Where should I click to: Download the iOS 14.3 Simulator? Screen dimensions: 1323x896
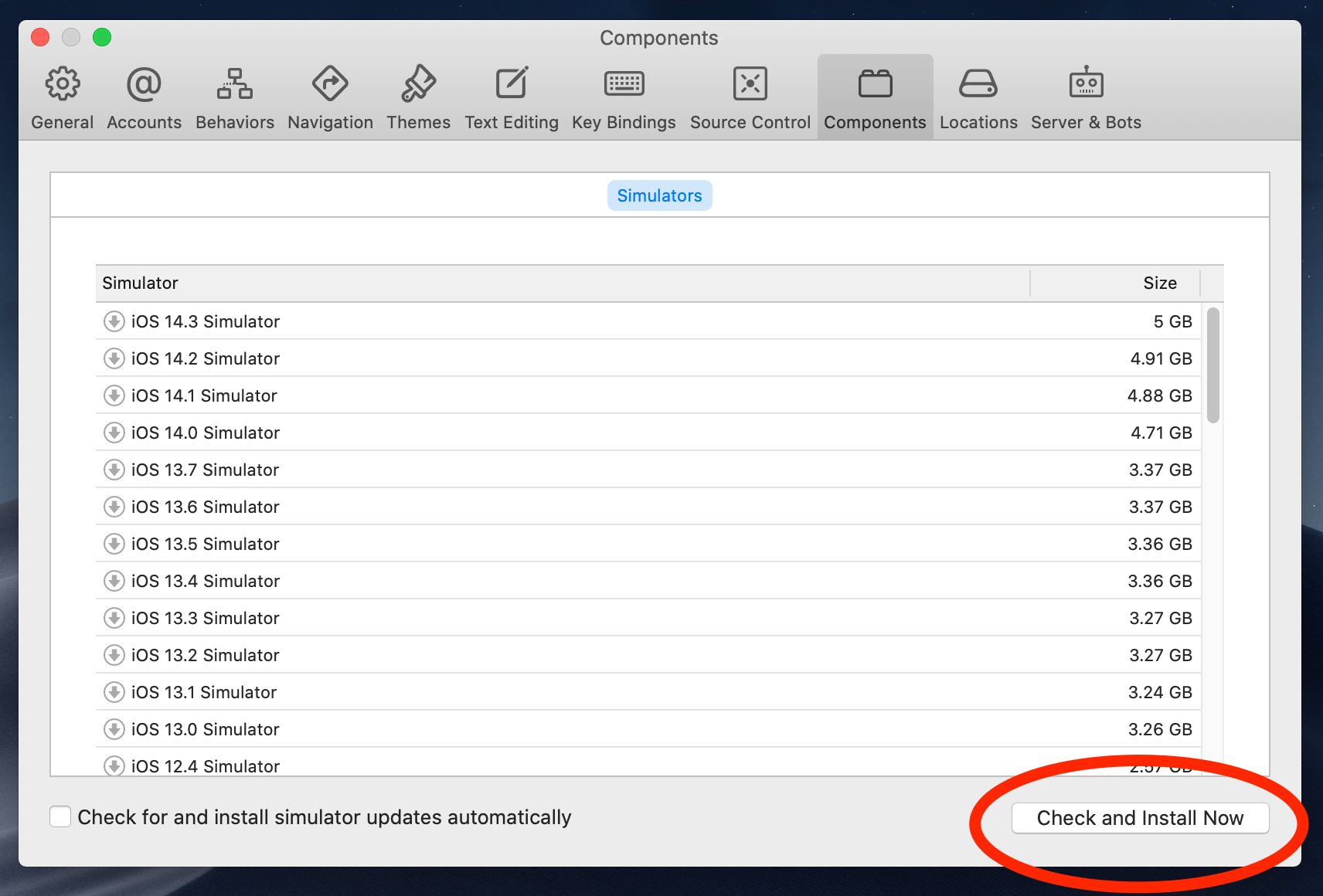(114, 321)
